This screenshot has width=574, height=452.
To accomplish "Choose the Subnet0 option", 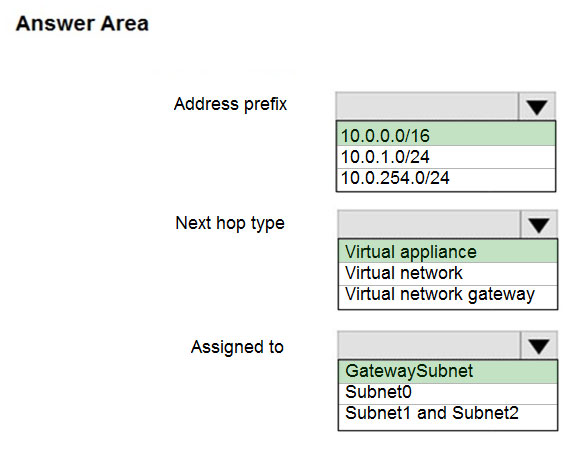I will coord(448,393).
